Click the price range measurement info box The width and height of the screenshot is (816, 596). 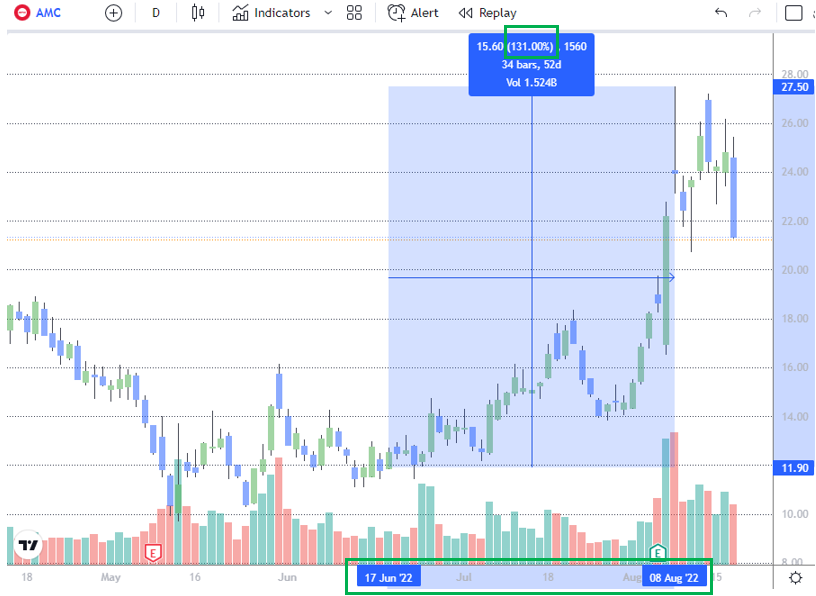[x=531, y=65]
